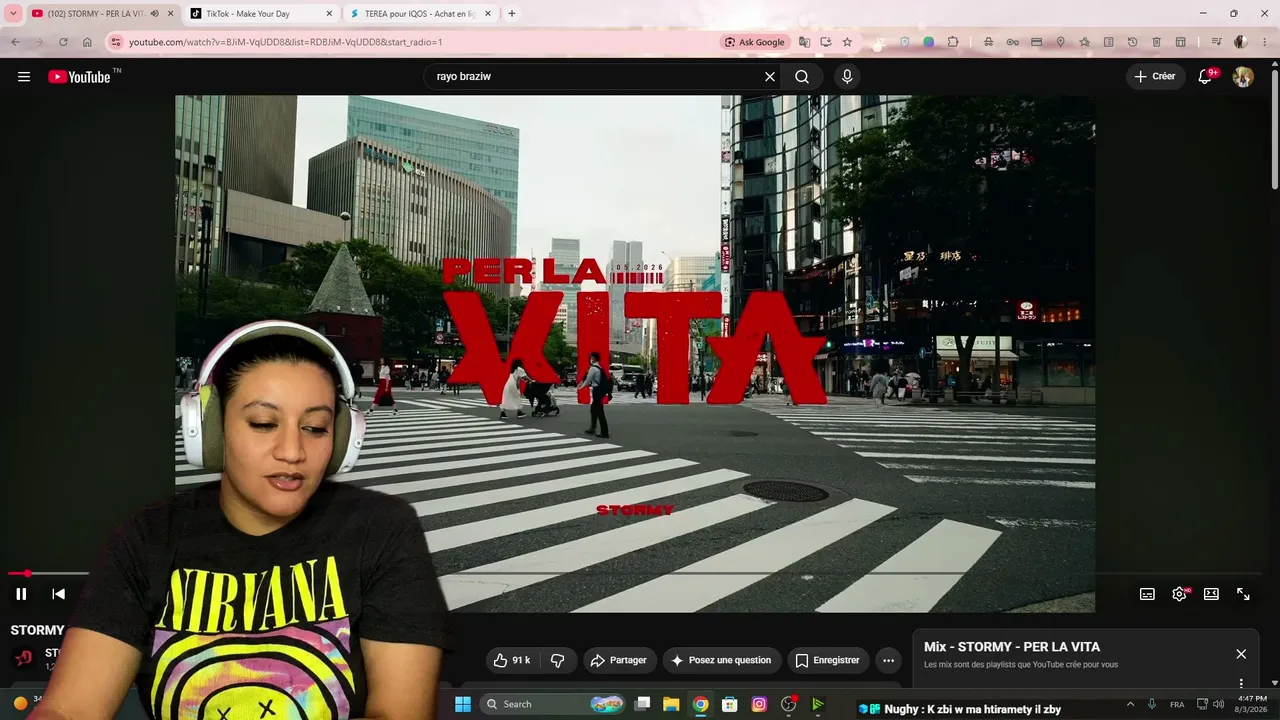Open a new browser tab
The image size is (1280, 720).
[512, 14]
